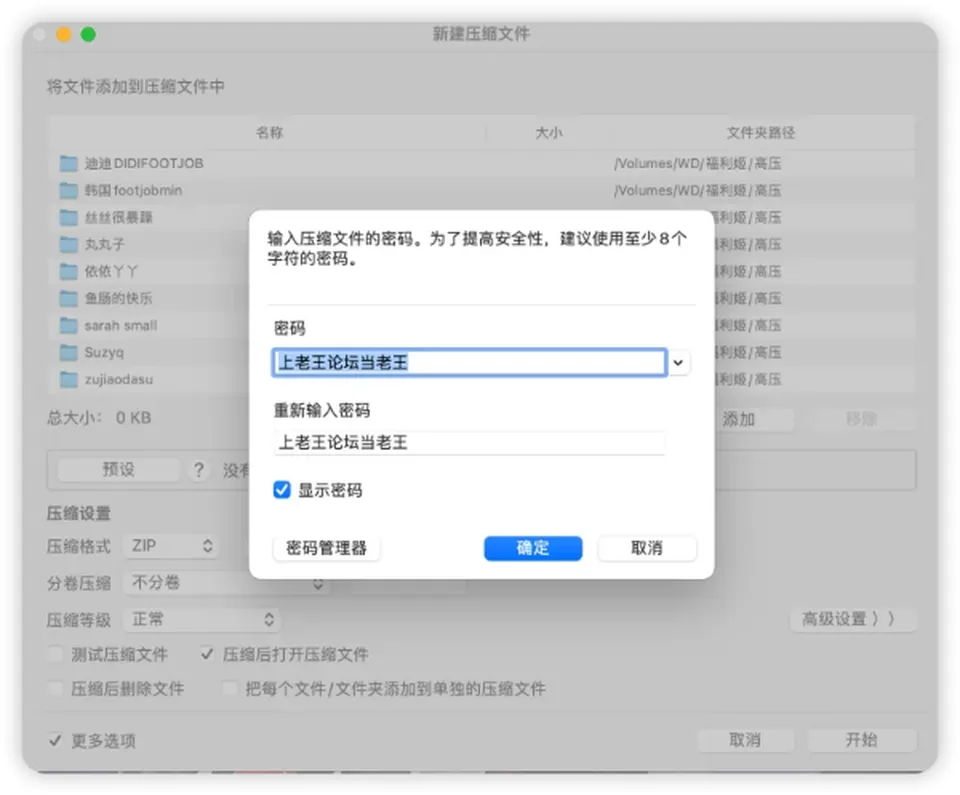The height and width of the screenshot is (795, 960).
Task: Click the 大小 column header
Action: pos(549,132)
